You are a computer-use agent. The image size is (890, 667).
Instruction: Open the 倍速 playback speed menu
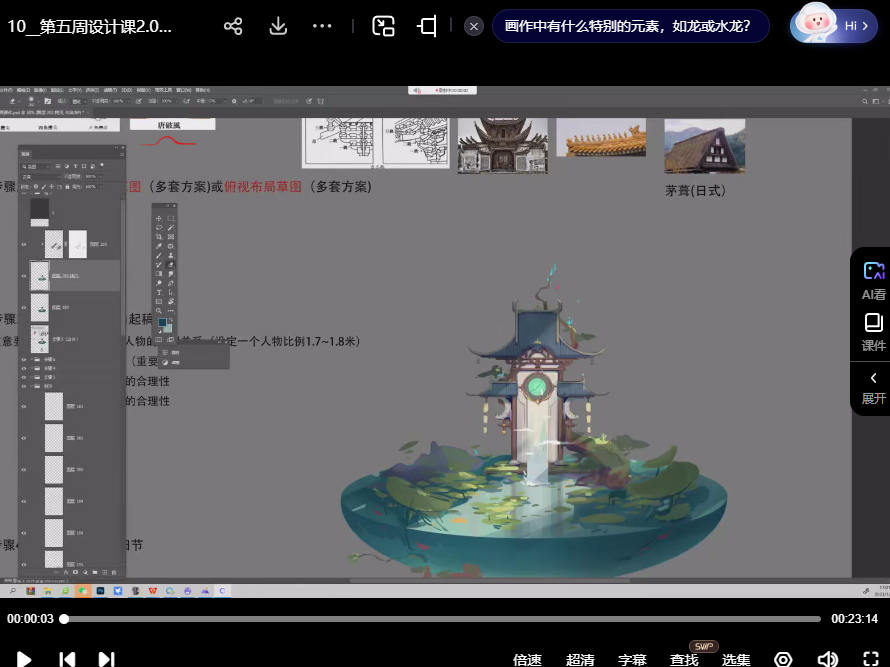(x=527, y=660)
